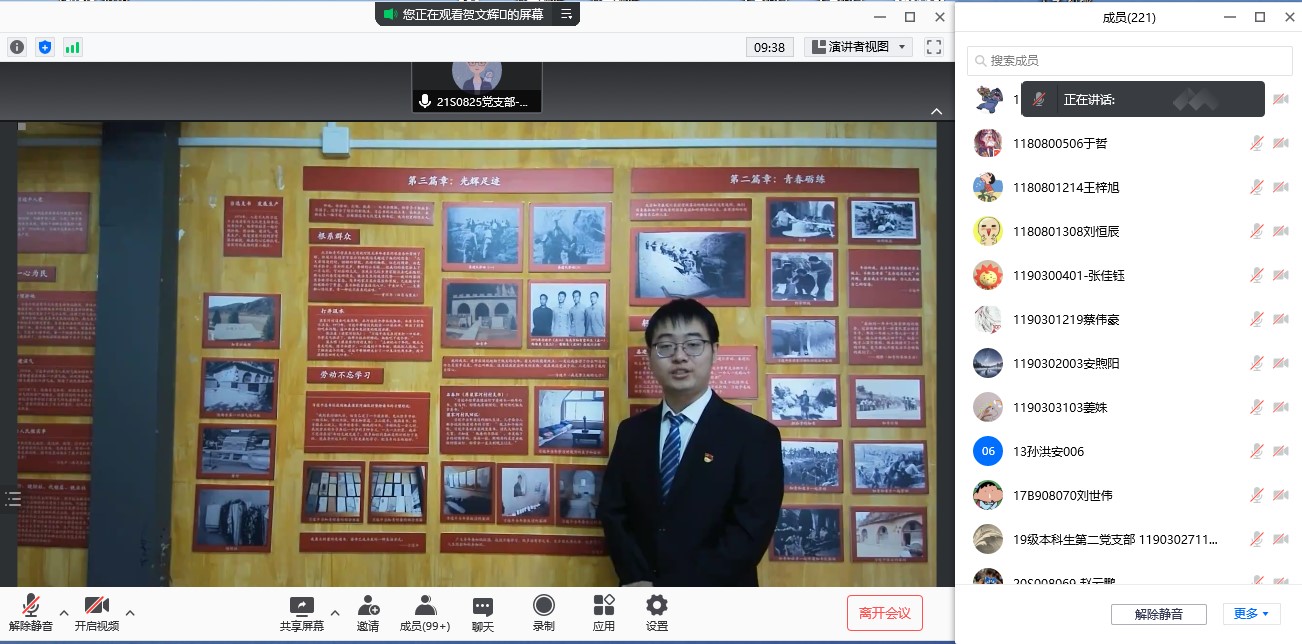Open meeting Settings gear
The height and width of the screenshot is (644, 1302).
pyautogui.click(x=657, y=613)
